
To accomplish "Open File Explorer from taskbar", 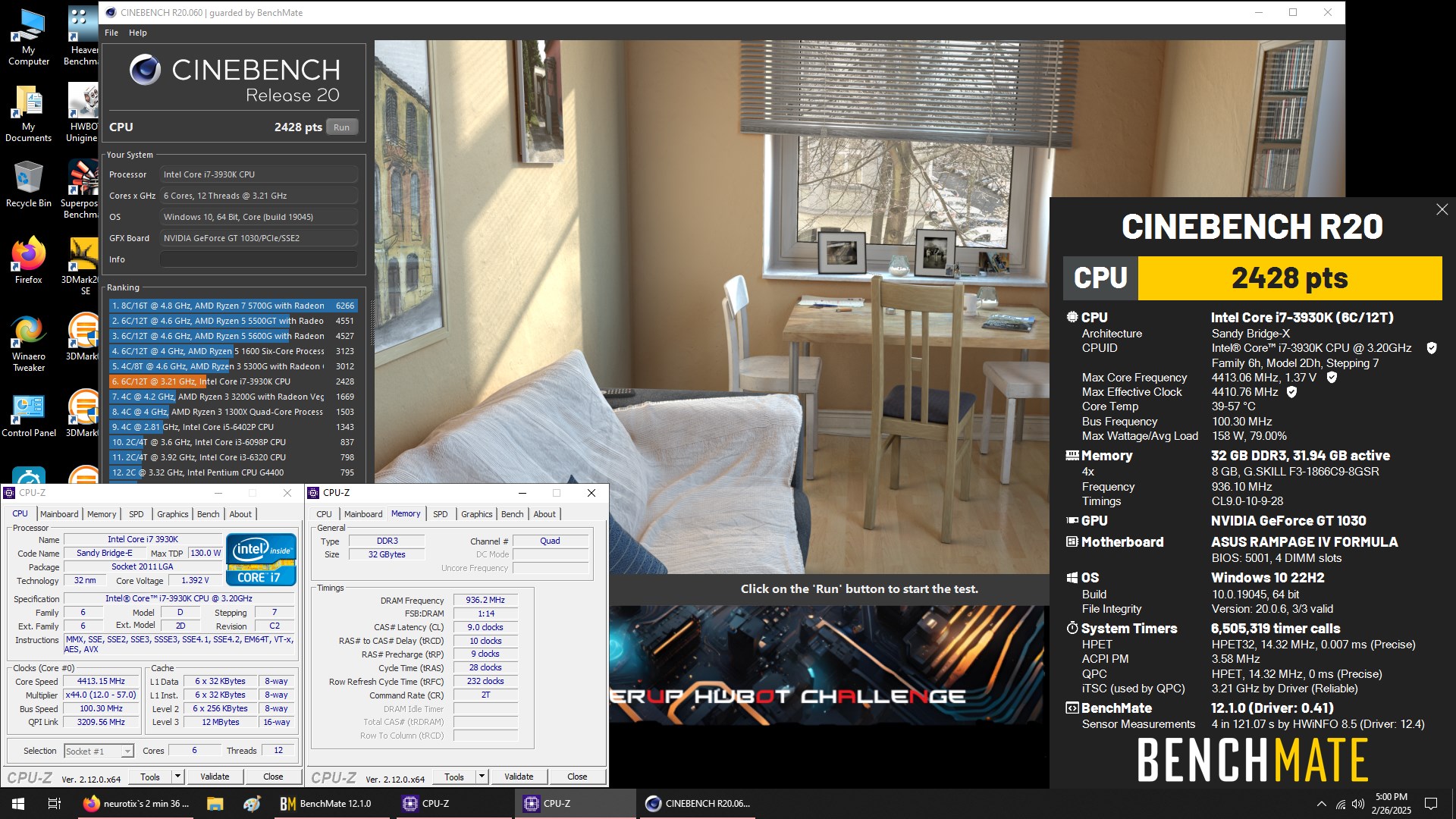I will (x=215, y=804).
